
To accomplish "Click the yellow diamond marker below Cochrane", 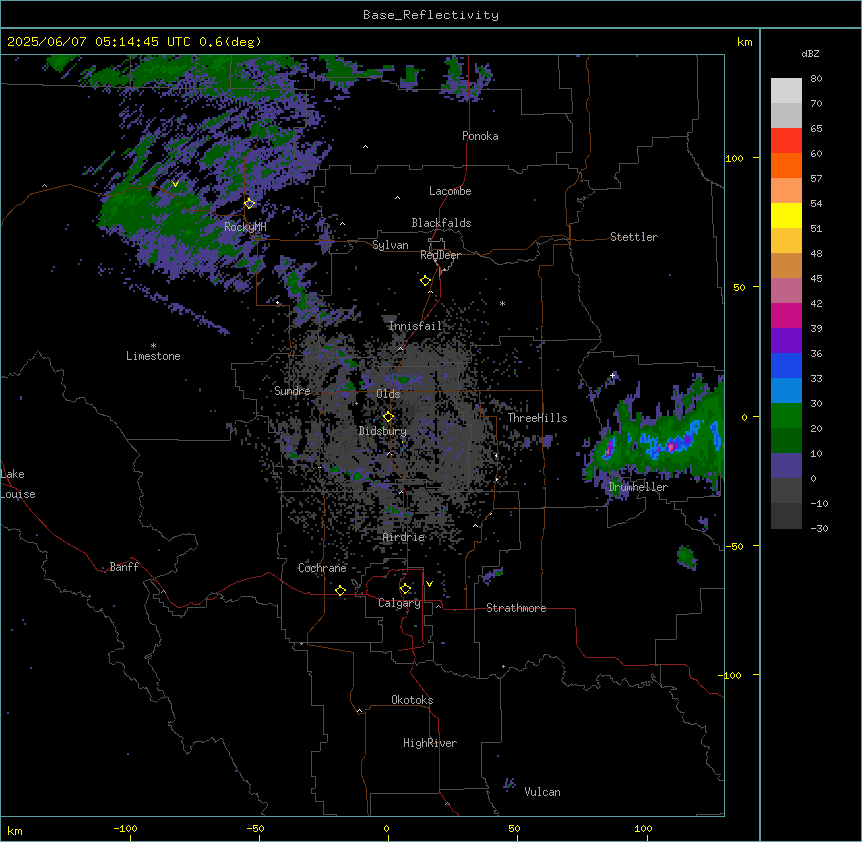I will coord(340,590).
